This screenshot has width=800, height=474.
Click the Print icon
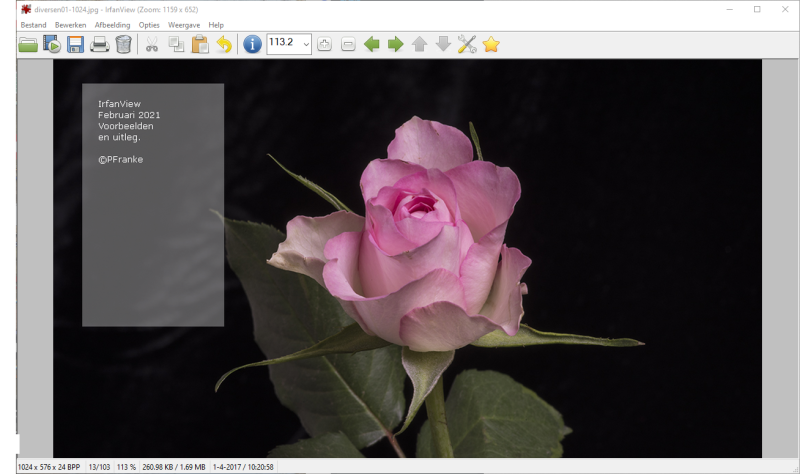click(100, 44)
